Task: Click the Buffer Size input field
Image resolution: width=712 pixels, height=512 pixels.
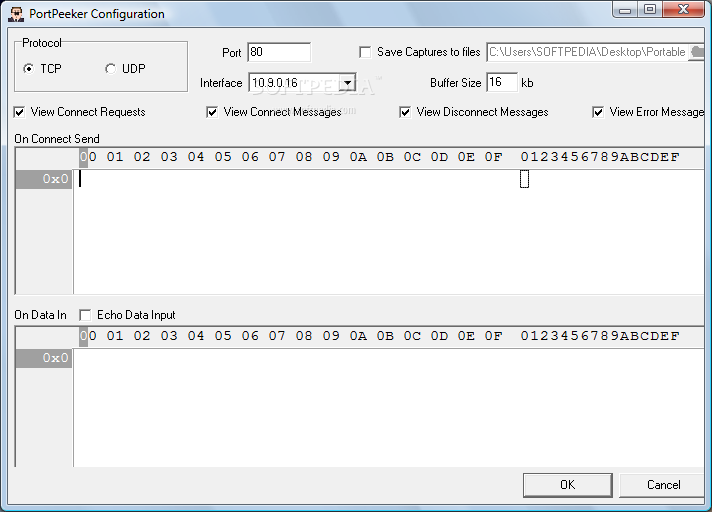Action: click(x=502, y=83)
